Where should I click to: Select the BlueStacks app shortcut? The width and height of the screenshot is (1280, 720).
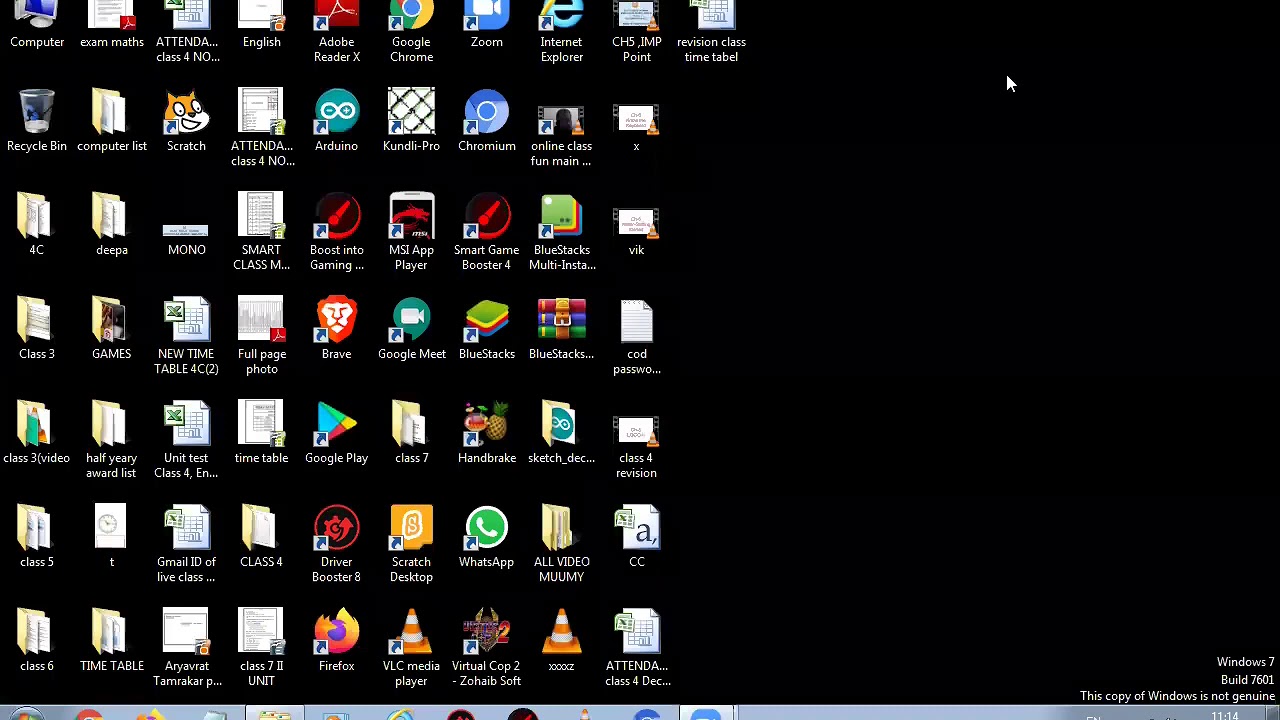486,329
